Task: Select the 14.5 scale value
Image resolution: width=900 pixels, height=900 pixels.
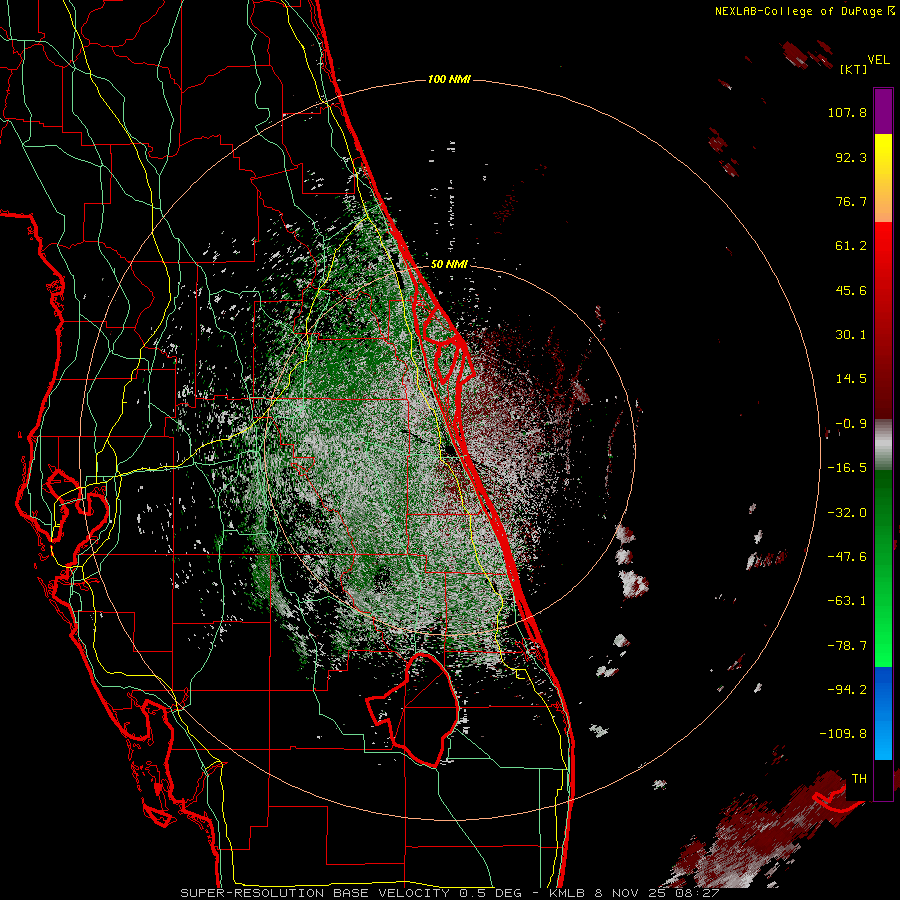Action: pyautogui.click(x=851, y=379)
